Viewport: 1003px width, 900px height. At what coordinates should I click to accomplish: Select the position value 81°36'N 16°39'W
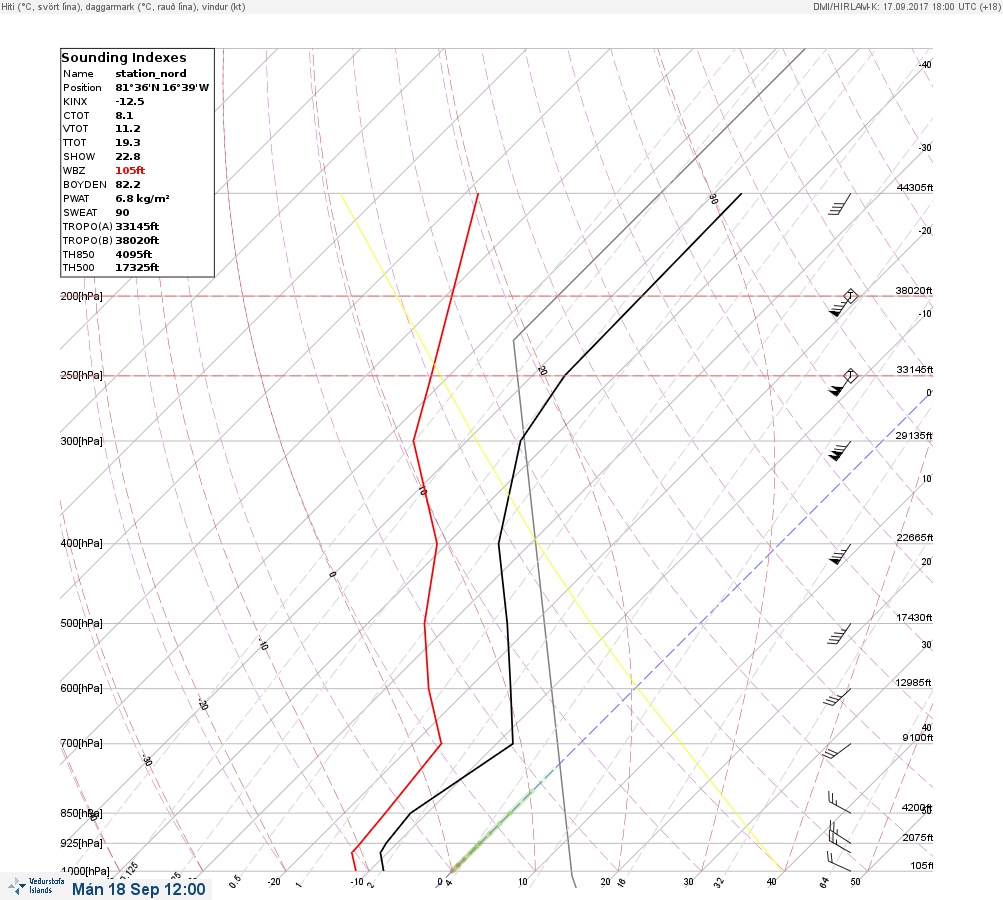(x=162, y=88)
